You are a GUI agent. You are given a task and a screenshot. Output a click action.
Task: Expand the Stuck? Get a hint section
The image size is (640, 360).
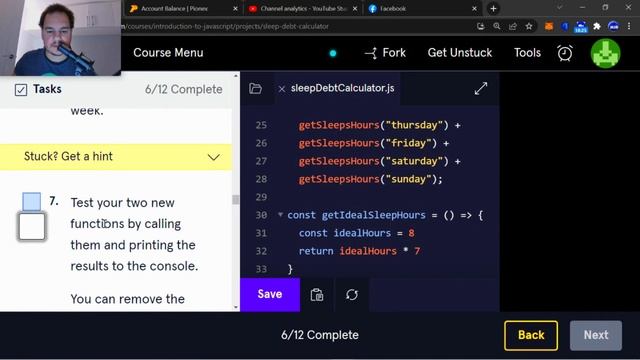pyautogui.click(x=116, y=157)
